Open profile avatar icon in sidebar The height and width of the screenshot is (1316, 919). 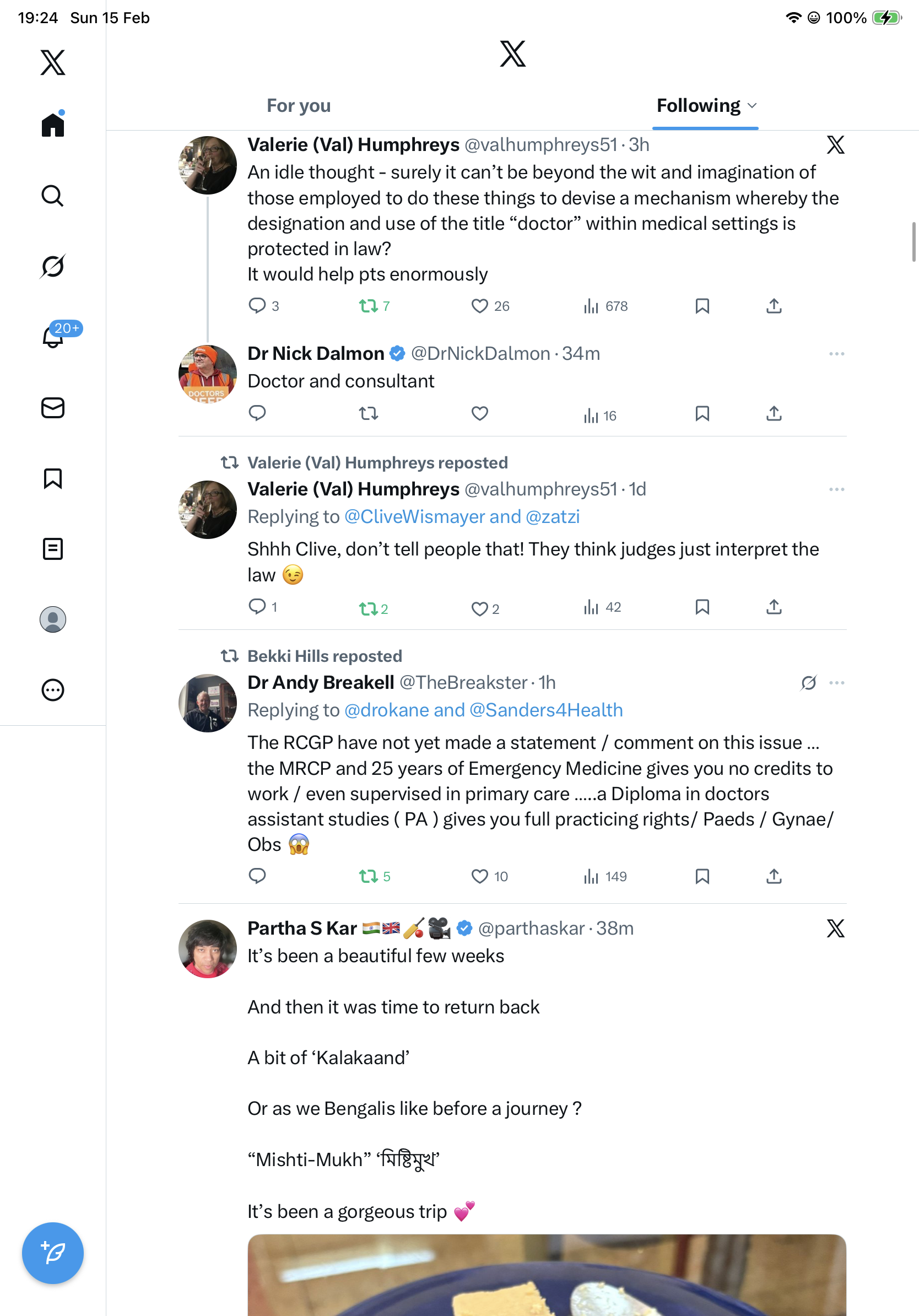[53, 619]
